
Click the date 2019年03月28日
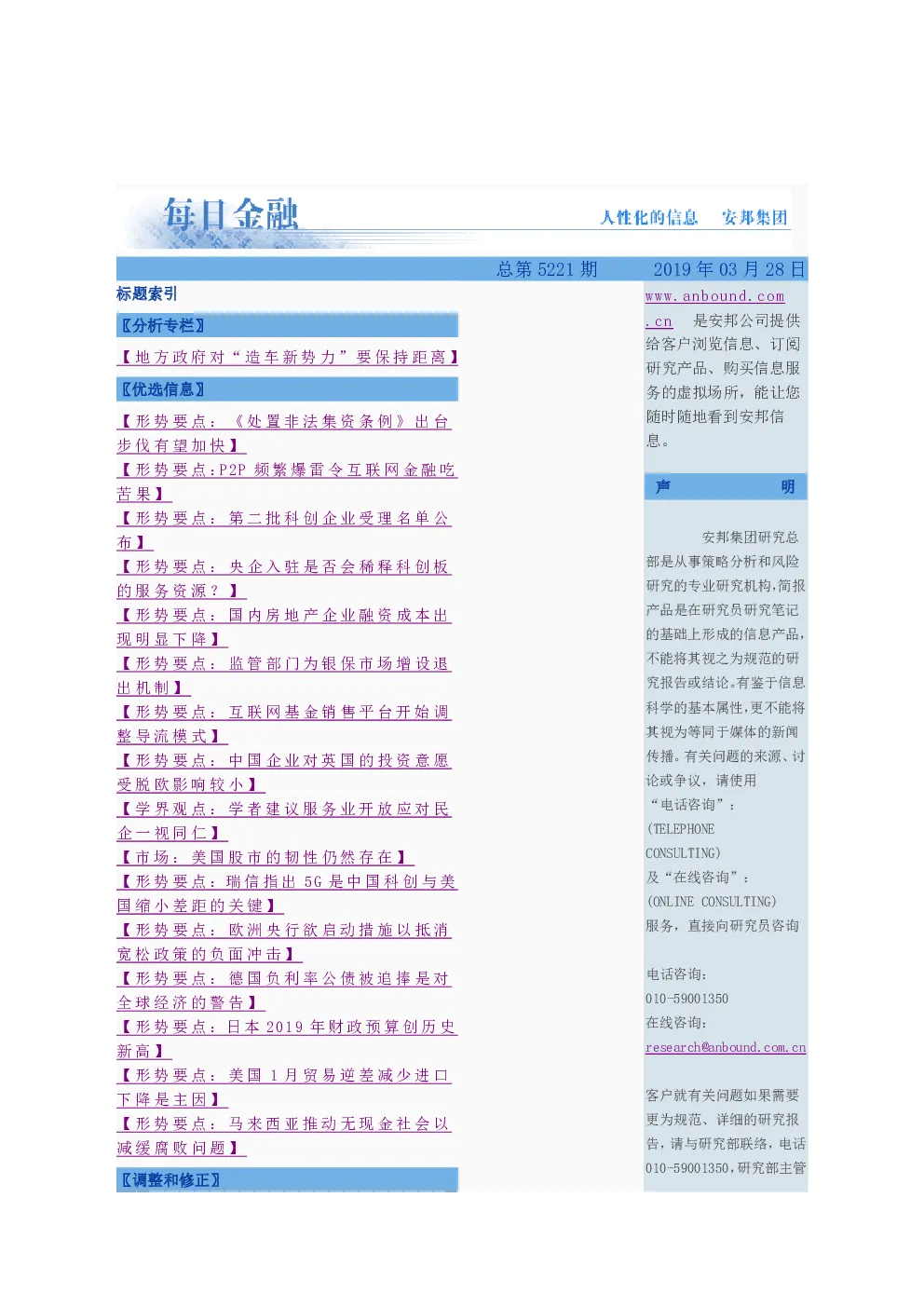point(729,270)
